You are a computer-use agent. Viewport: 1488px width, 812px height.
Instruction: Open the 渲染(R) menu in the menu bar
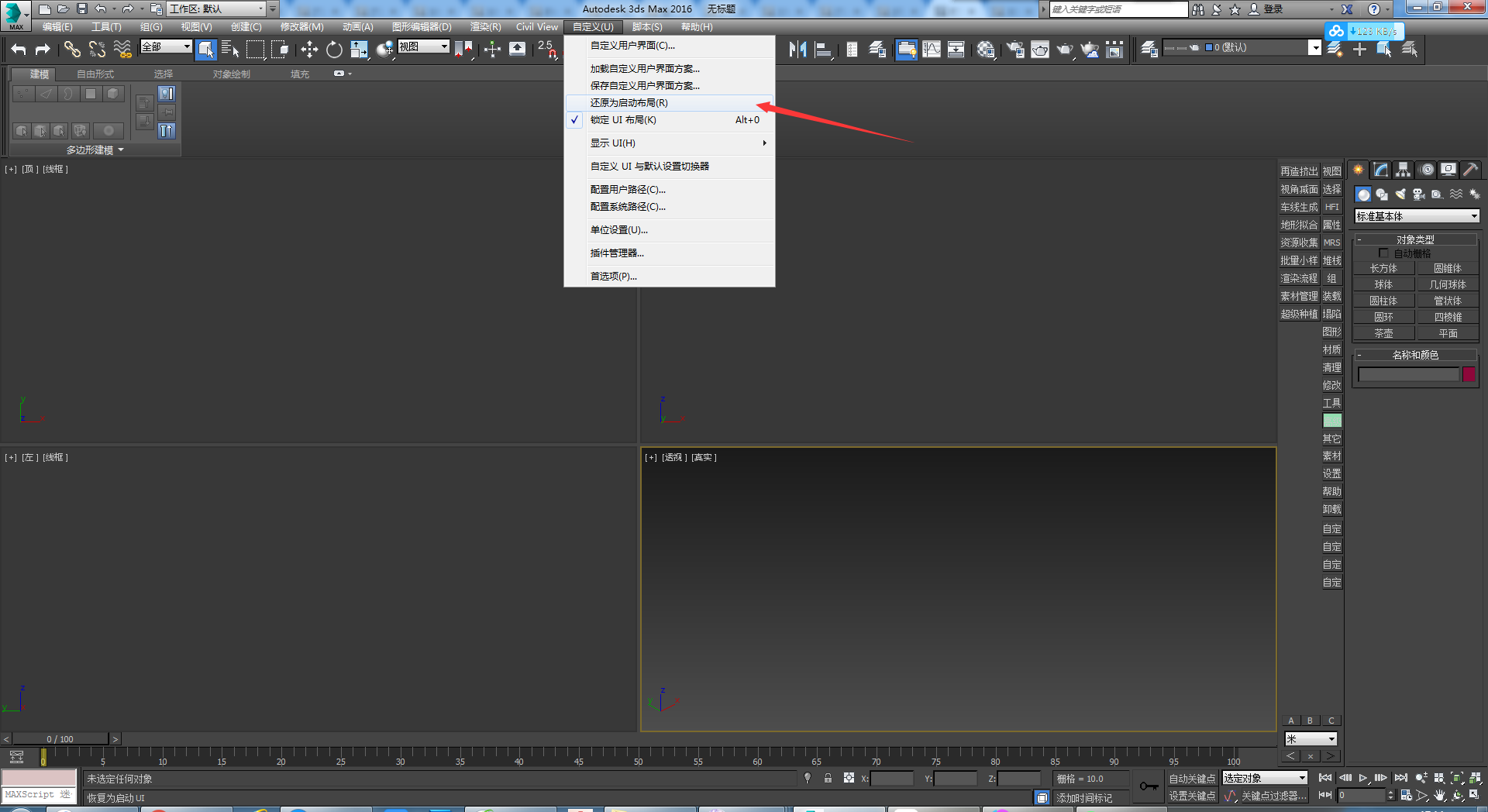(x=485, y=26)
